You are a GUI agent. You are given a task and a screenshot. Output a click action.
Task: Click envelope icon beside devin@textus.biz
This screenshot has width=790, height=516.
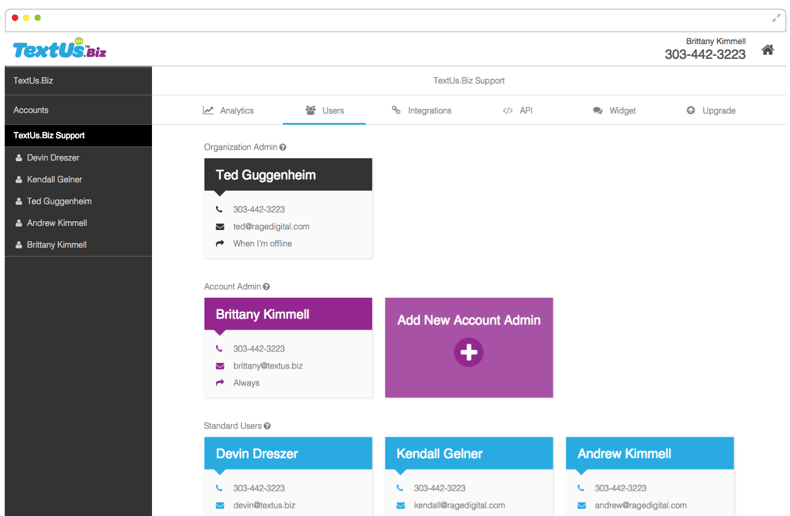220,505
